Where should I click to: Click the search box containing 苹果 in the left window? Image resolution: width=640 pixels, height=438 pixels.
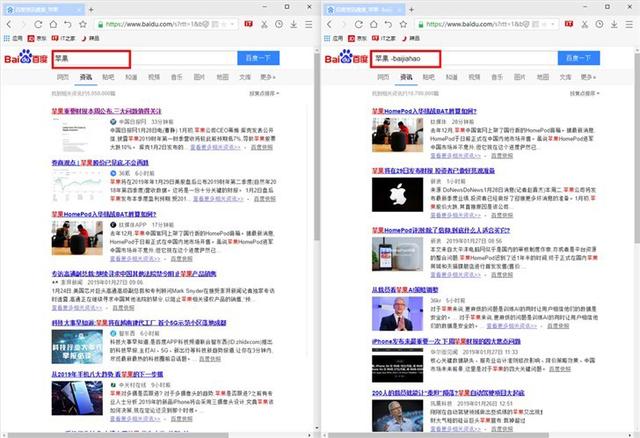(144, 58)
